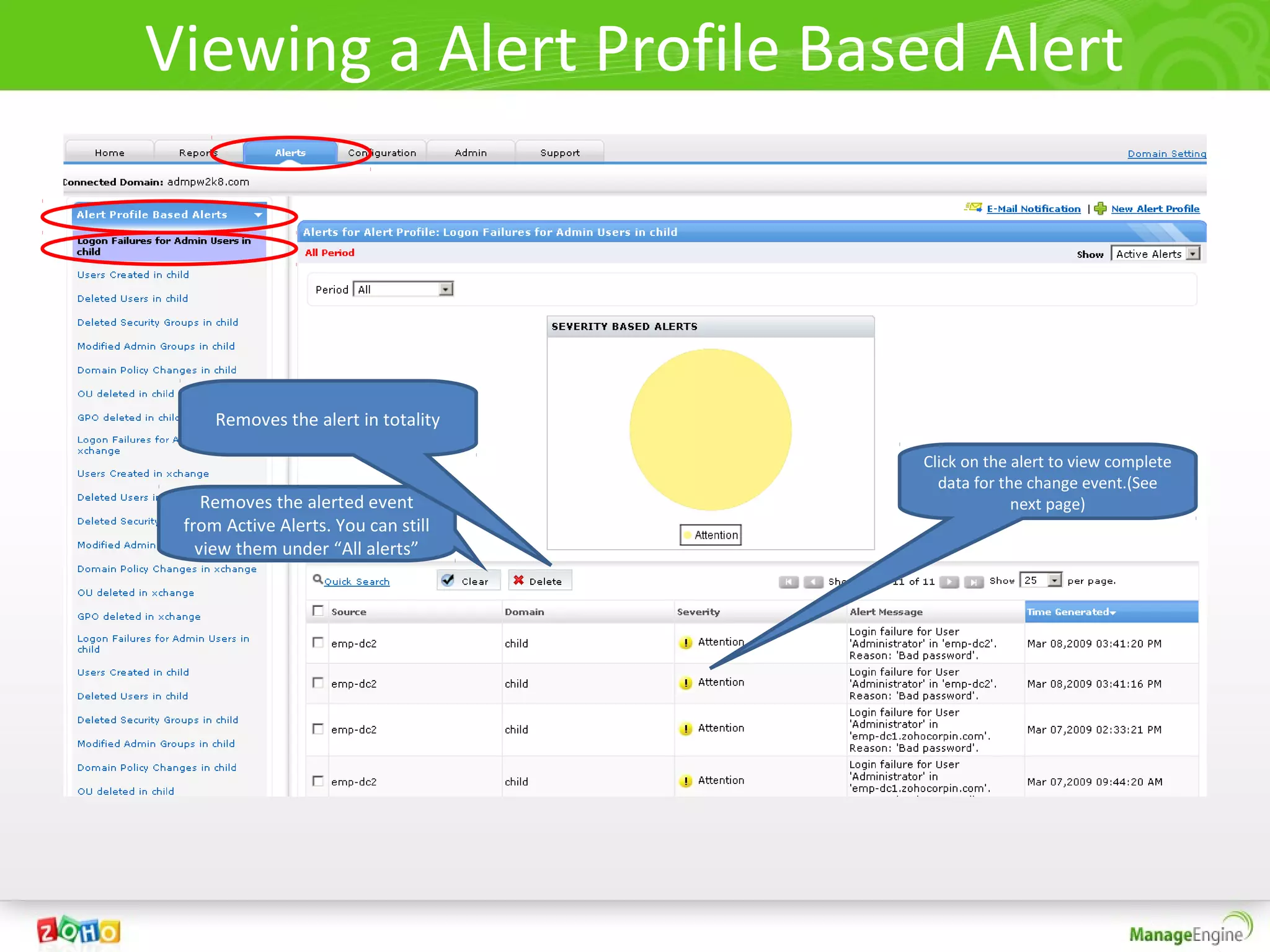Select highlighted Logon Failures for Admin Users profile
1270x952 pixels.
170,246
